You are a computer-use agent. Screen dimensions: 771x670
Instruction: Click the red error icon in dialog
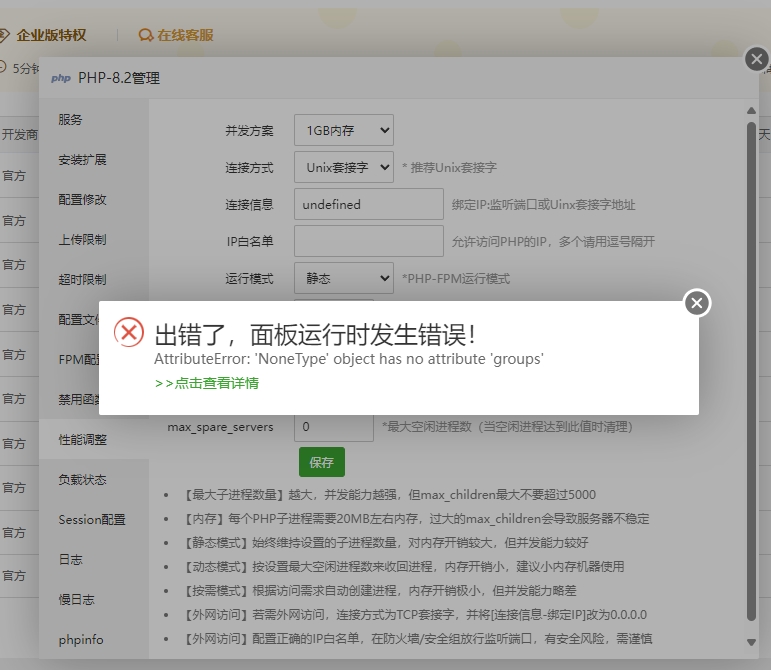click(x=129, y=333)
